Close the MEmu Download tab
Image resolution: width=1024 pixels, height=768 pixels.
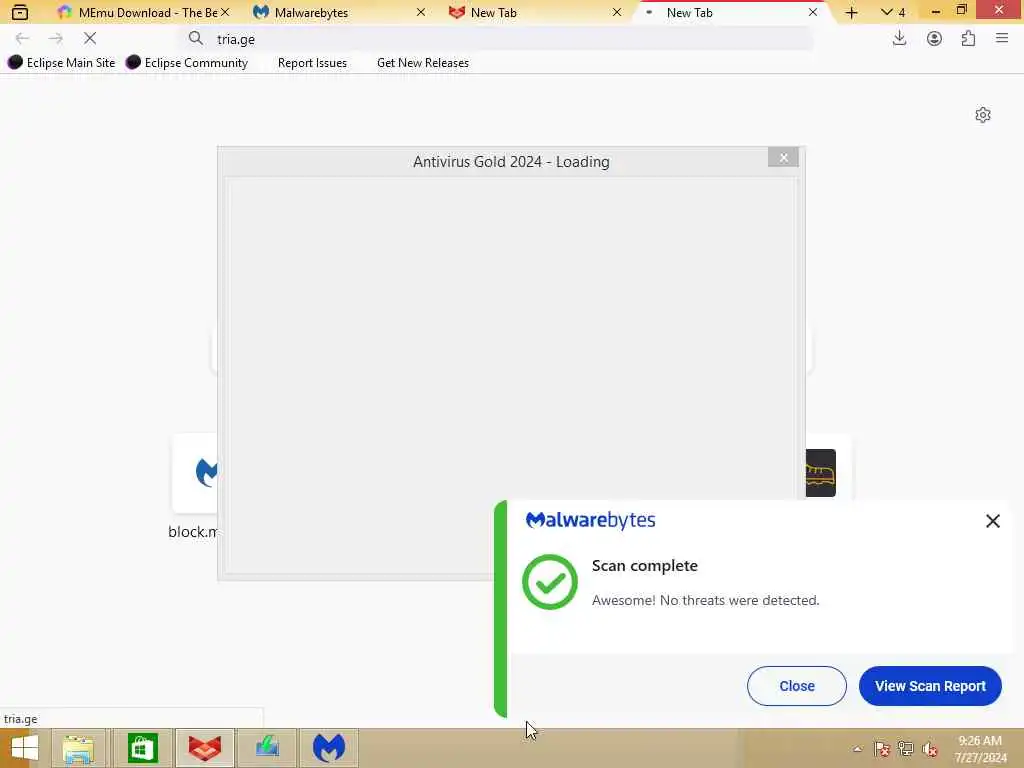tap(225, 12)
